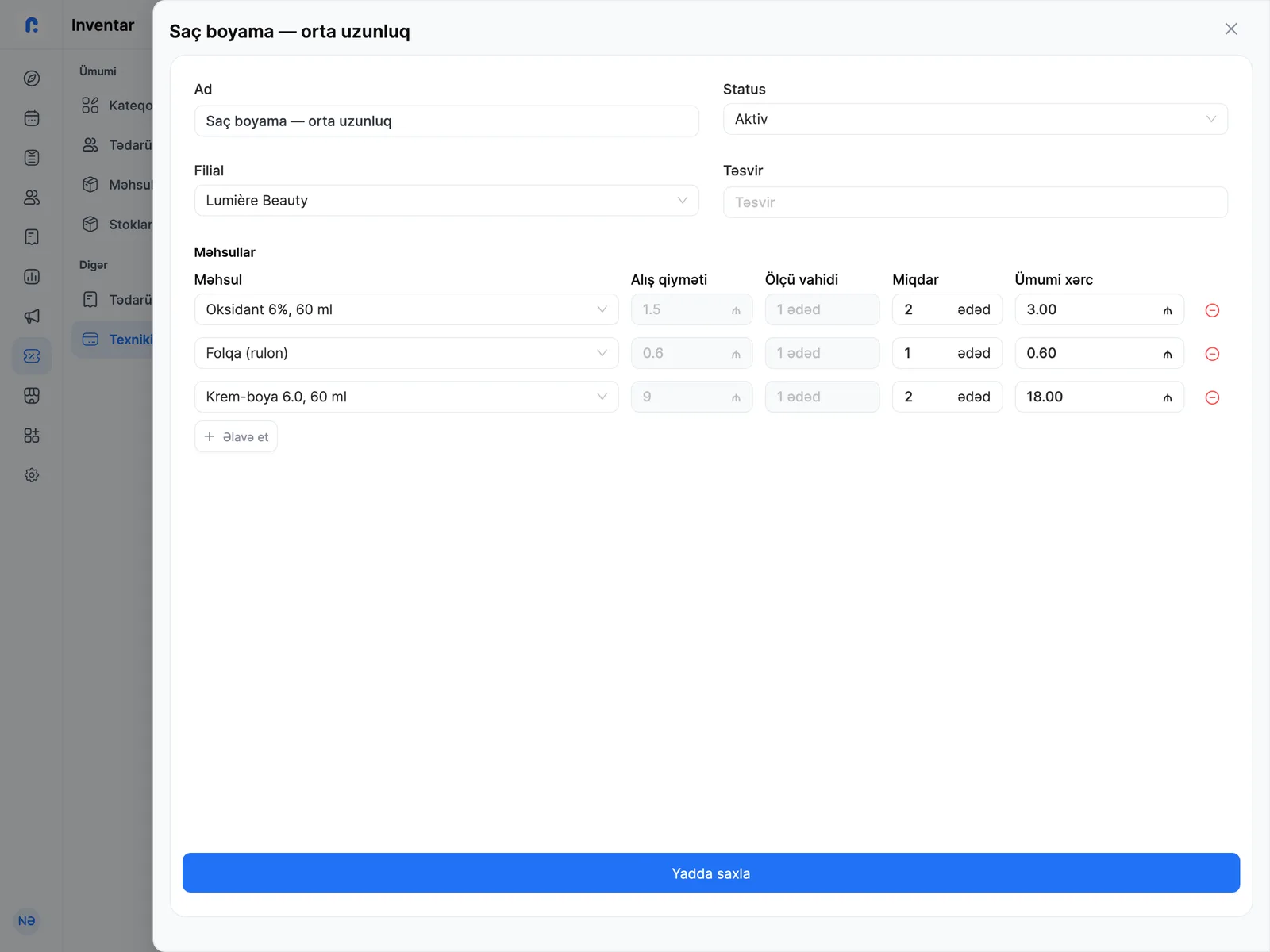Screen dimensions: 1270x952
Task: Remove the Krem-boya 6.0, 60 ml row
Action: pyautogui.click(x=1212, y=397)
